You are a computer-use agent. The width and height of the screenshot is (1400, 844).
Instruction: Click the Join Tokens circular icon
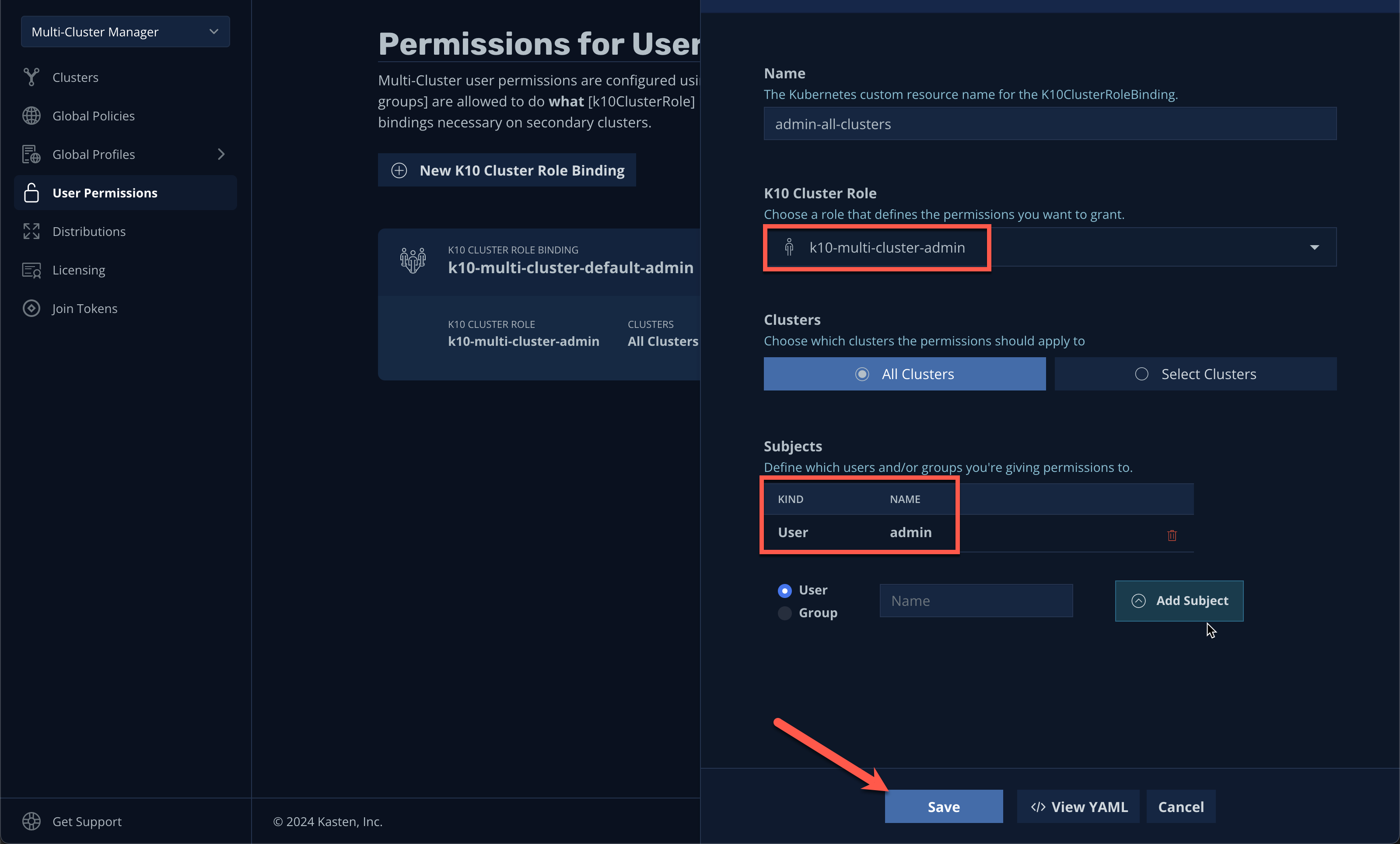point(31,308)
